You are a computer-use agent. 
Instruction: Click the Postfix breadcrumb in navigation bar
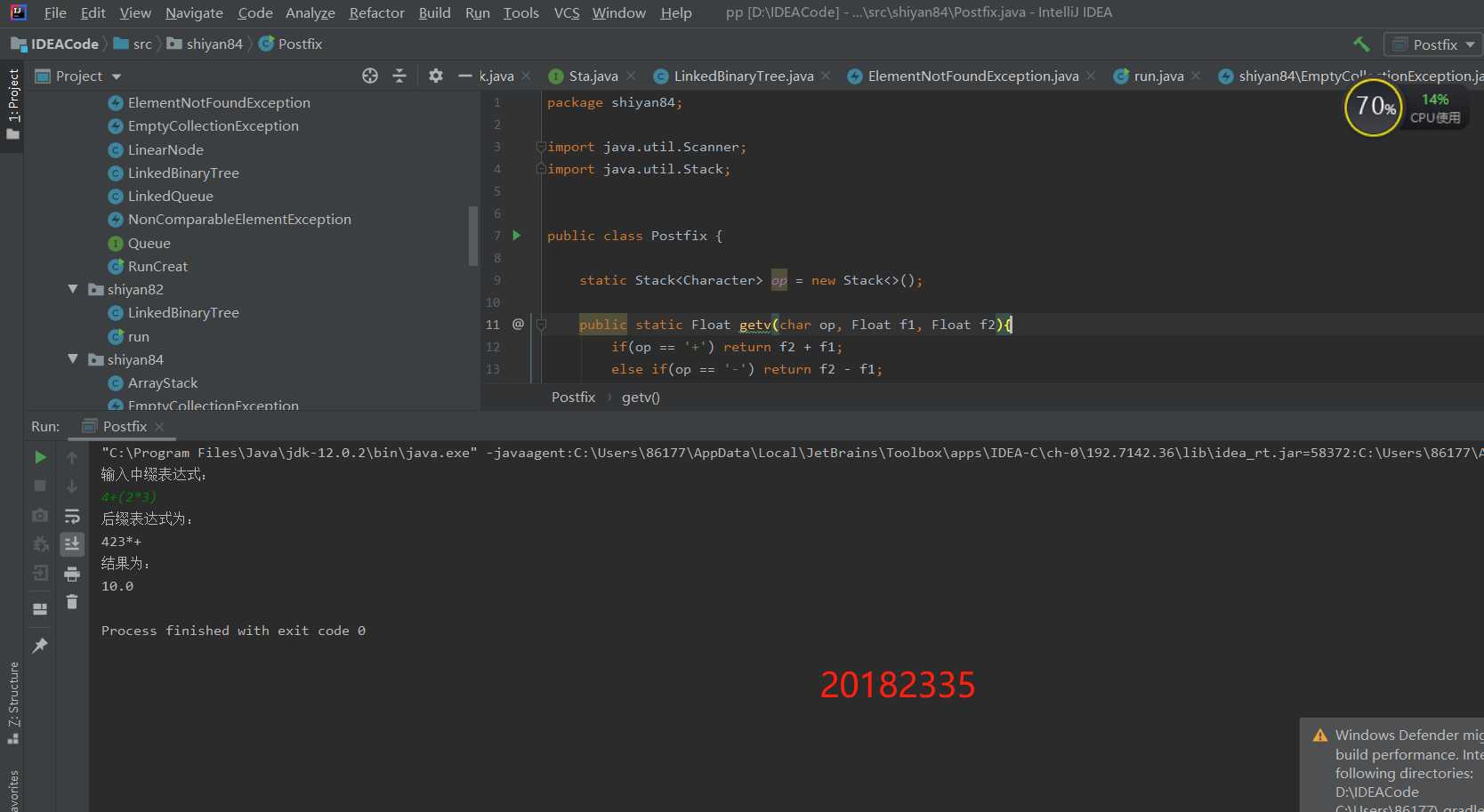pos(290,44)
